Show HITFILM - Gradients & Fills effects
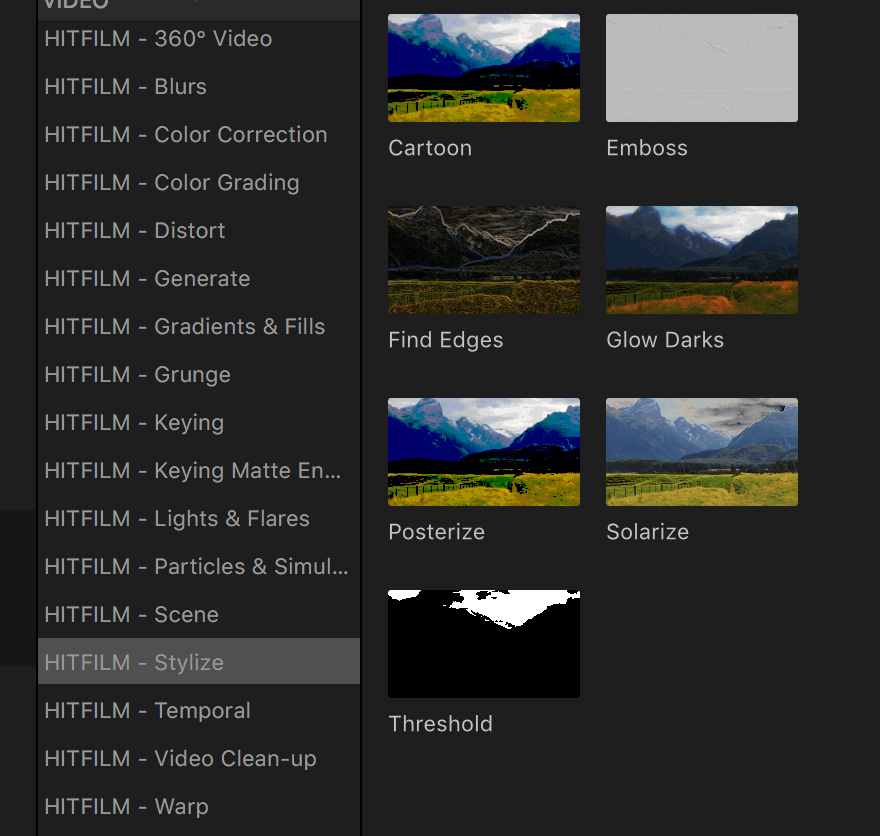Viewport: 880px width, 836px height. tap(199, 327)
